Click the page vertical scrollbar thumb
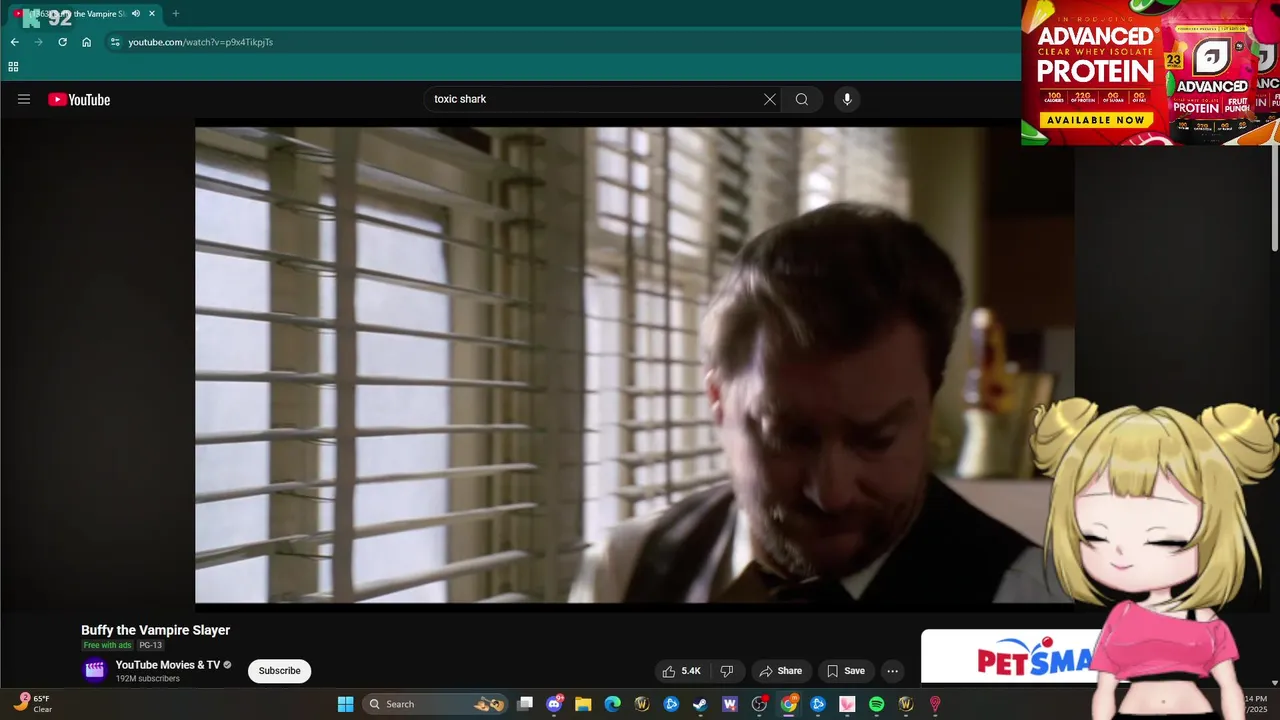1280x720 pixels. (x=1274, y=200)
